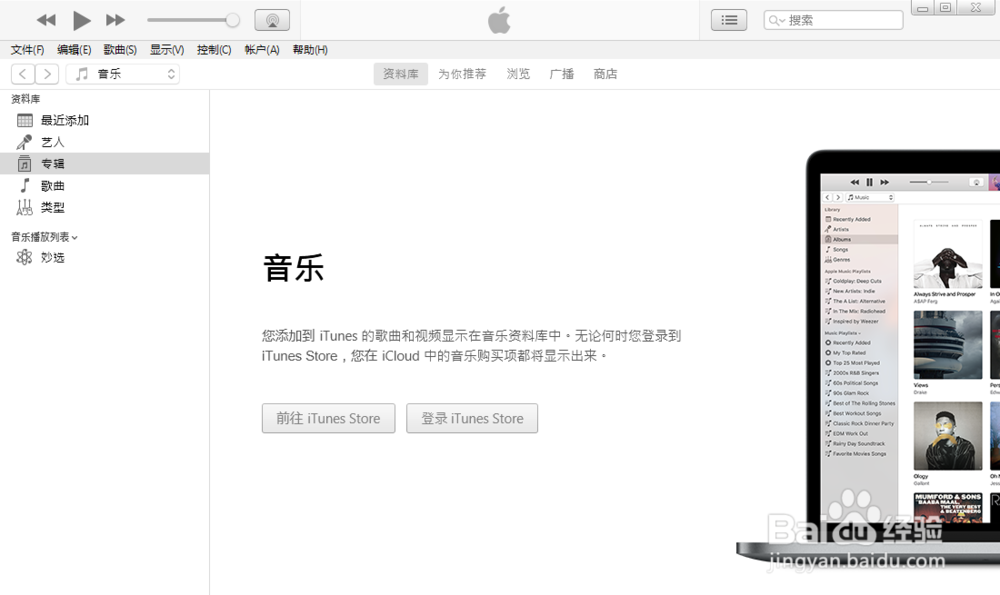
Task: Minimize the iTunes window
Action: (x=922, y=8)
